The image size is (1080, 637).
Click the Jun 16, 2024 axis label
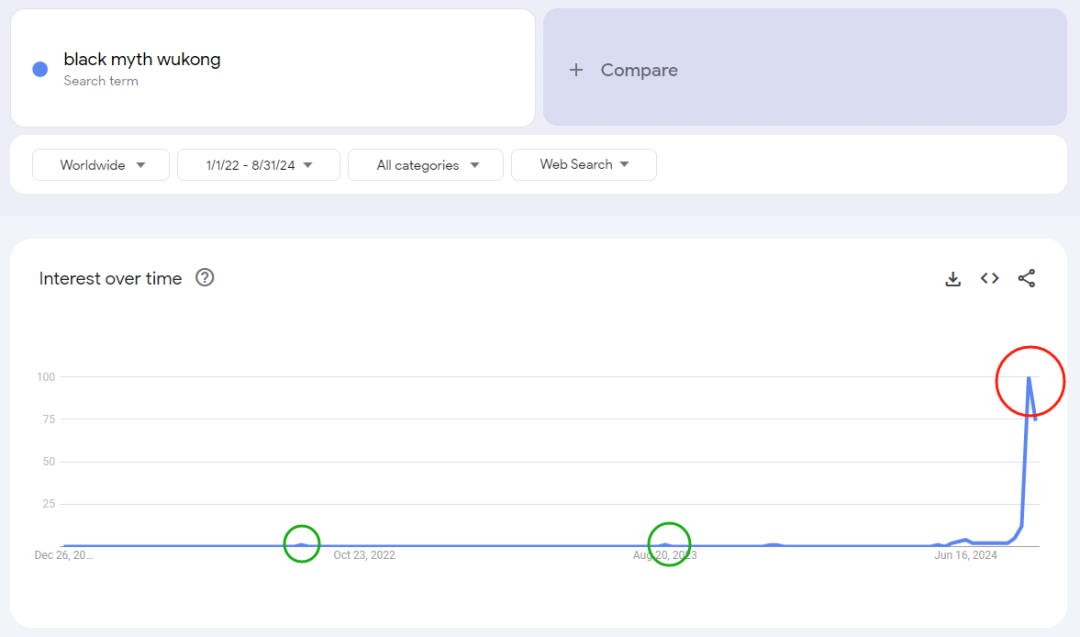click(965, 555)
